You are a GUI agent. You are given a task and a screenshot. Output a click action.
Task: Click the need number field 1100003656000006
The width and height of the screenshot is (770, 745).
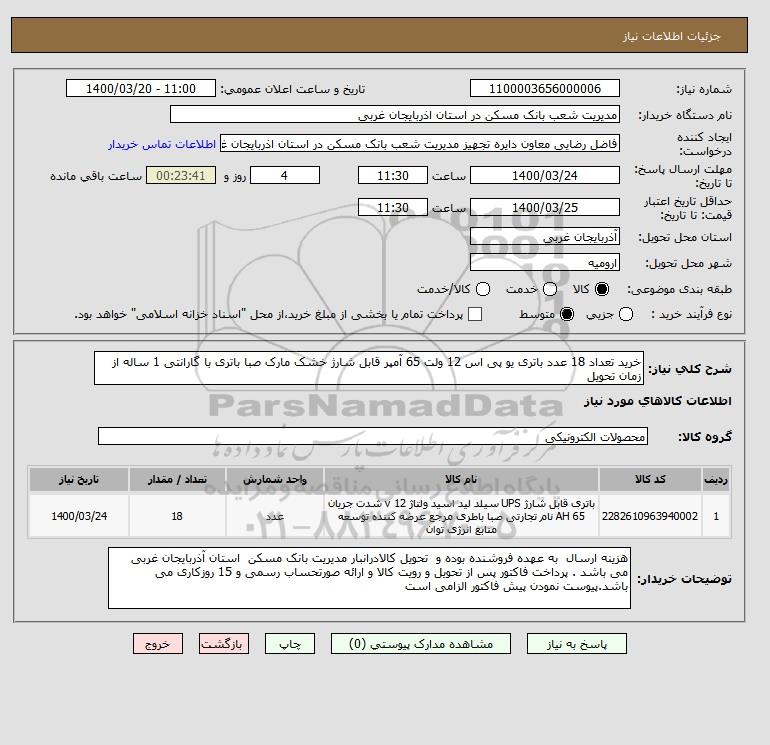click(545, 88)
